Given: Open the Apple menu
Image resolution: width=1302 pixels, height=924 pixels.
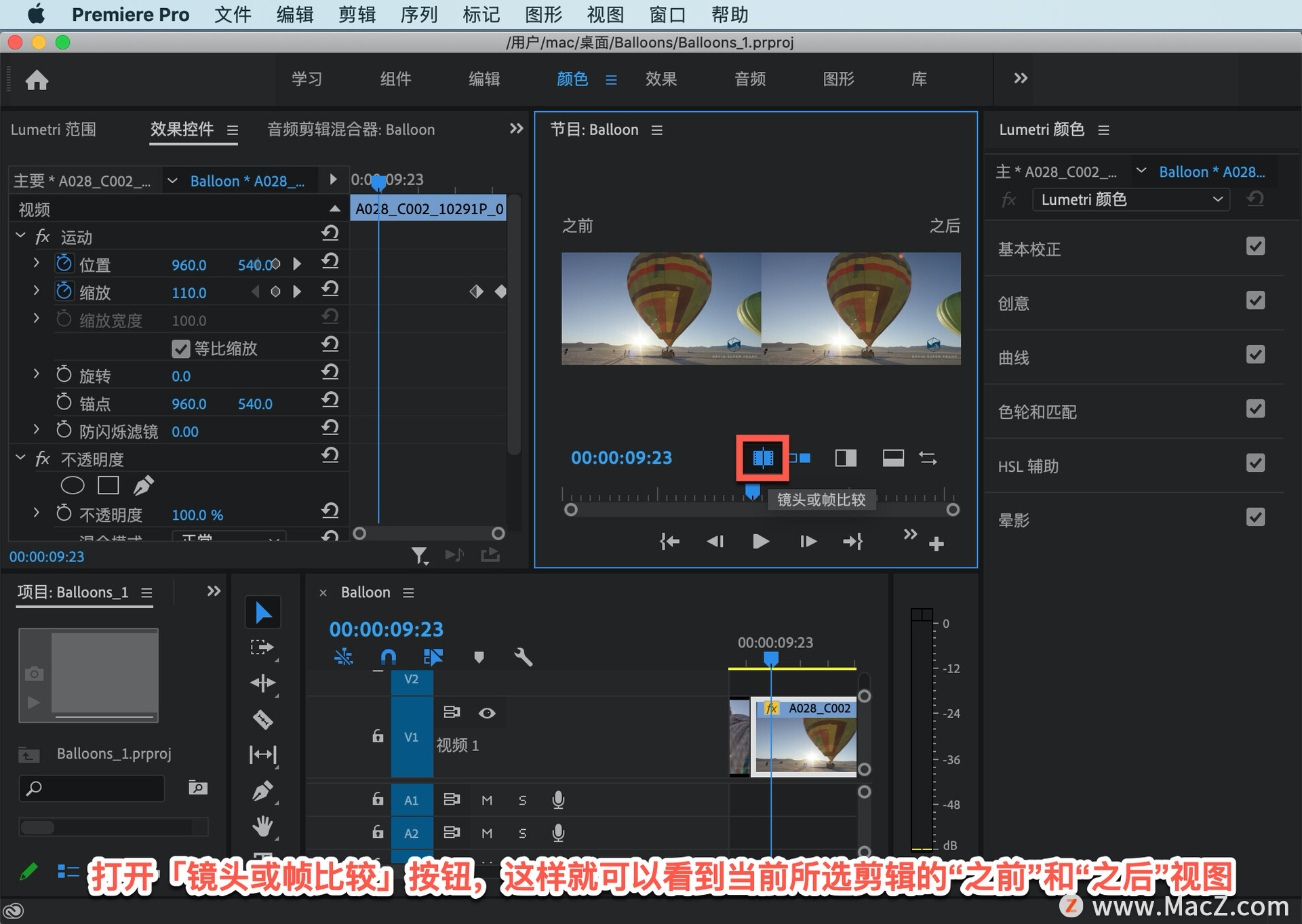Looking at the screenshot, I should (x=35, y=14).
